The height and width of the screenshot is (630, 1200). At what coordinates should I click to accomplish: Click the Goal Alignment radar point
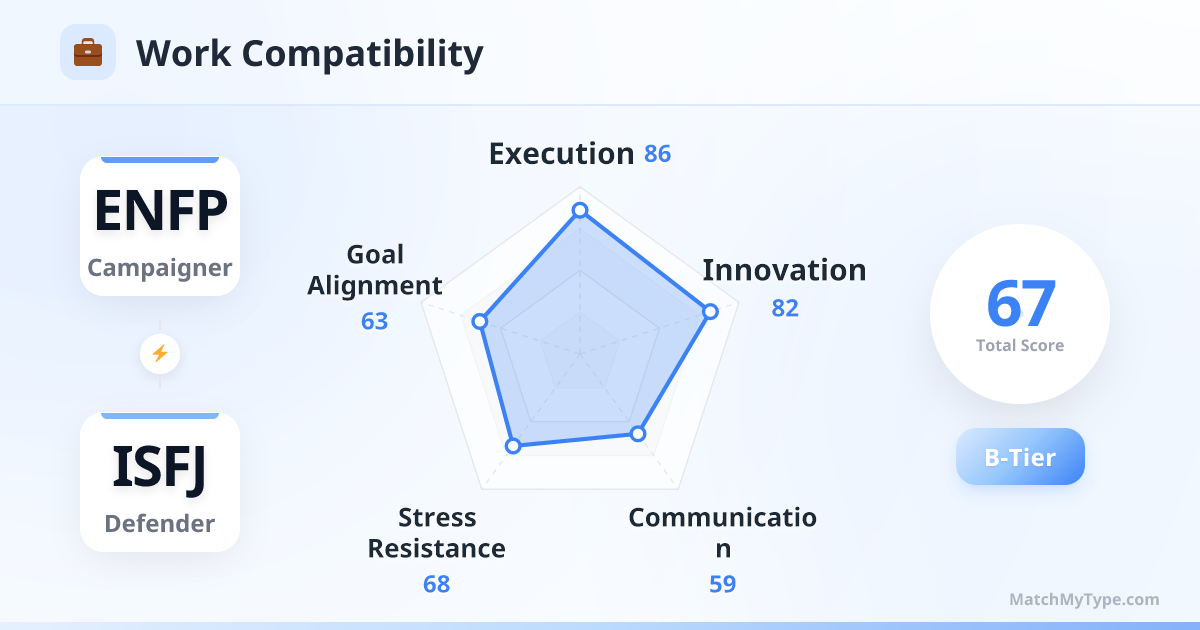click(x=480, y=321)
